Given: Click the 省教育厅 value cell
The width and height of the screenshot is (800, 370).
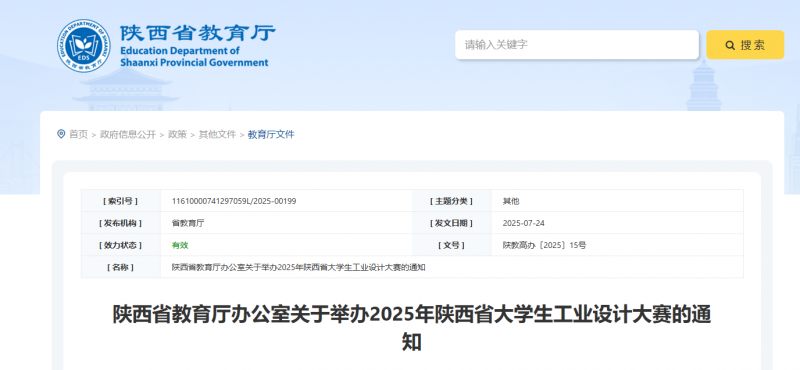Looking at the screenshot, I should [286, 223].
